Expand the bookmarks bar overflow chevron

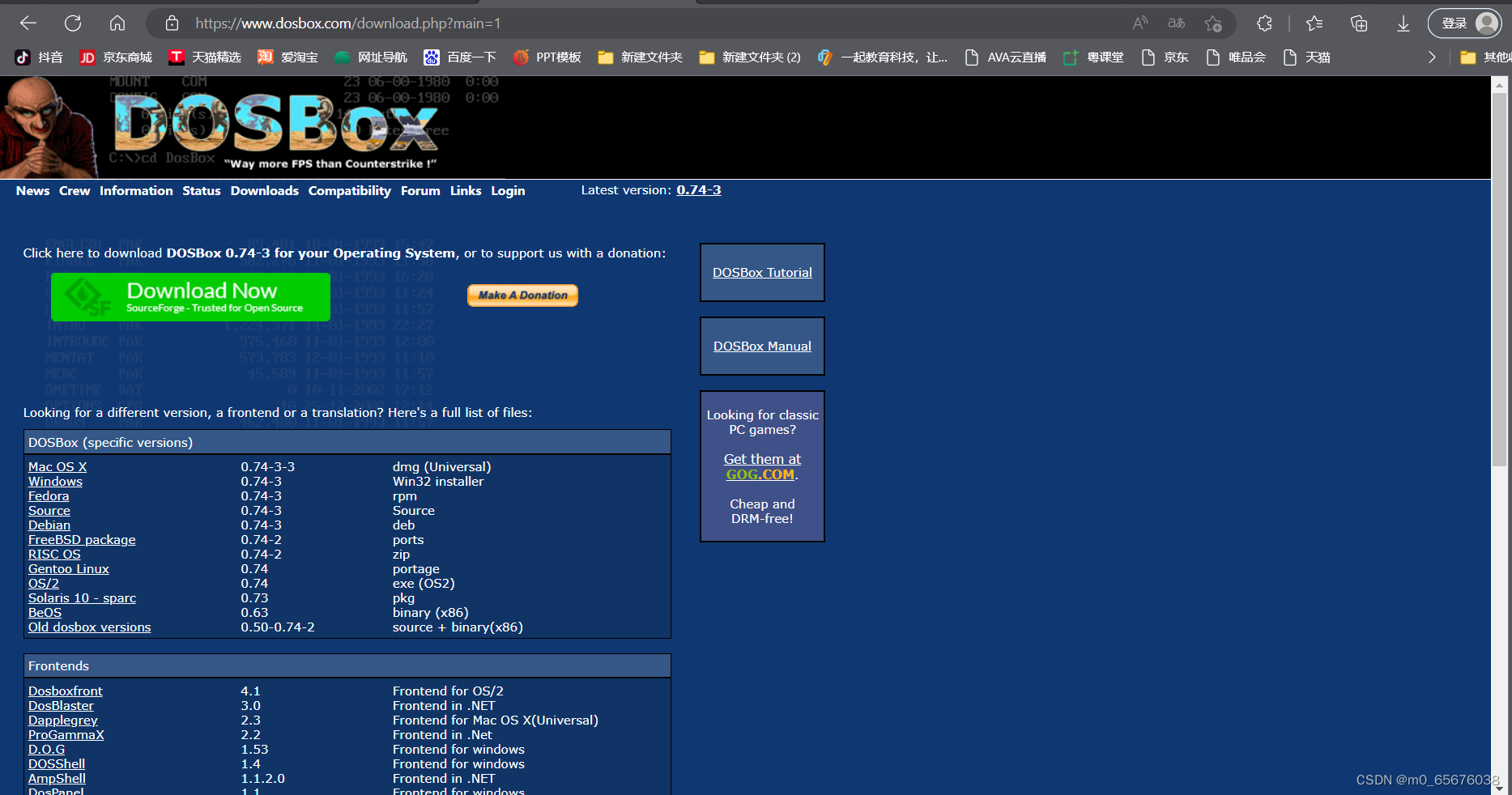[x=1432, y=57]
